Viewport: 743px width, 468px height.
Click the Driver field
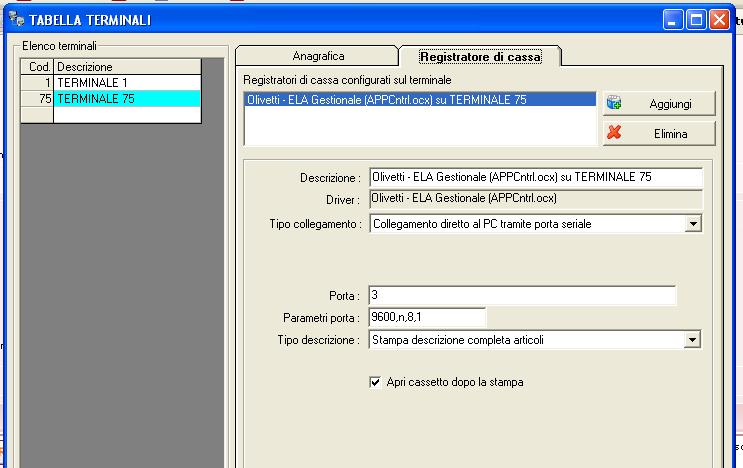click(535, 198)
